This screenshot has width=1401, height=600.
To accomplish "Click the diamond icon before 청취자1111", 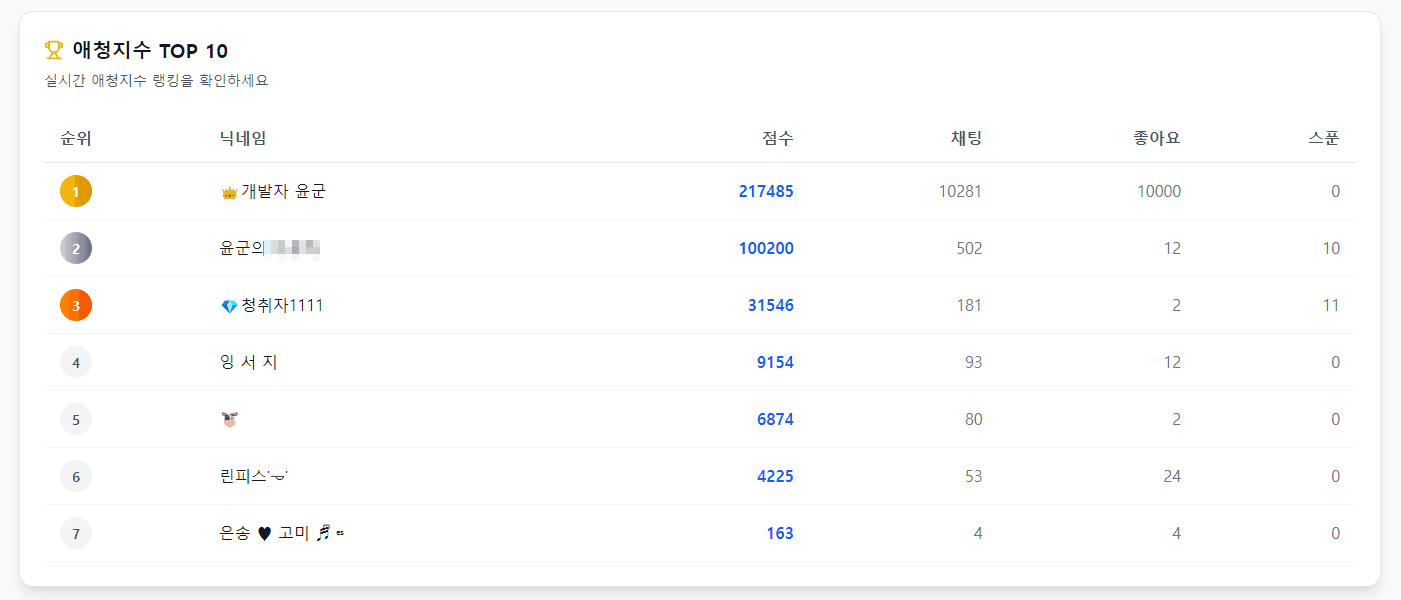I will [229, 306].
